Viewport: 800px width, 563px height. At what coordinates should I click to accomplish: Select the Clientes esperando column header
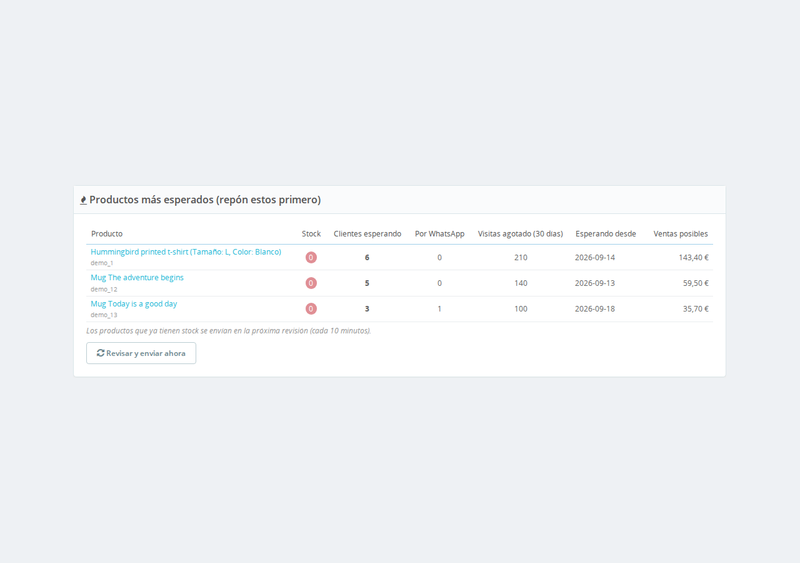pos(367,234)
